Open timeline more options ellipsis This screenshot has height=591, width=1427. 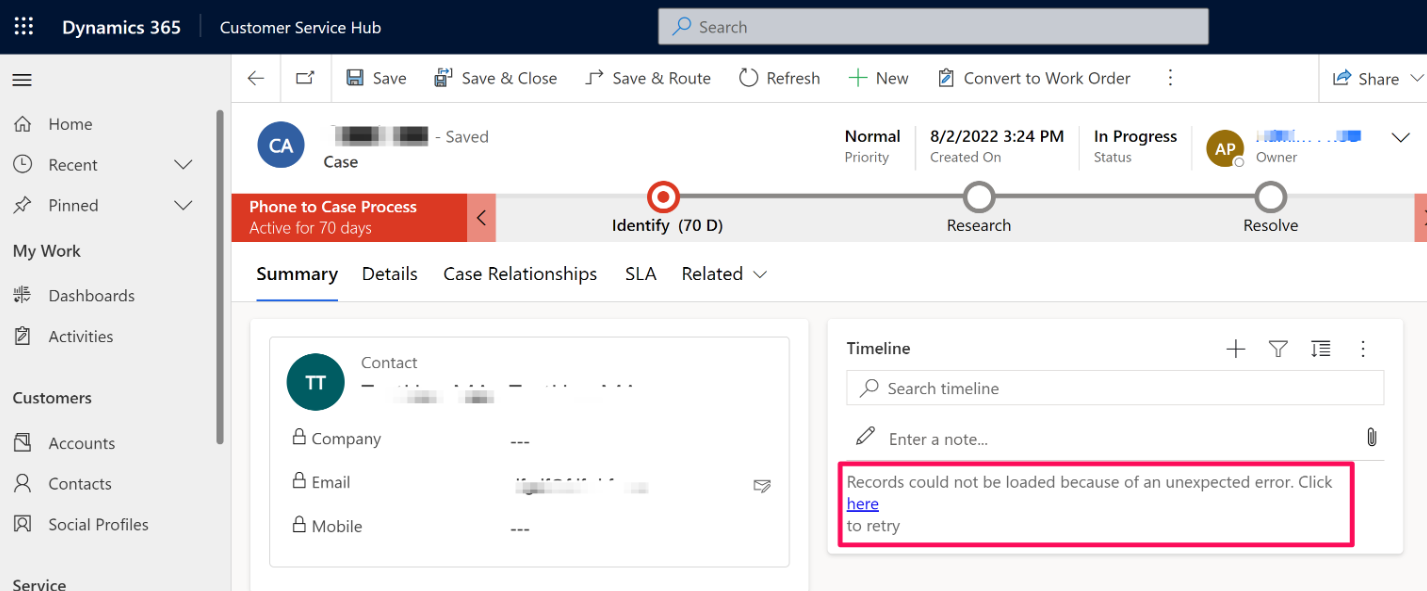1363,349
